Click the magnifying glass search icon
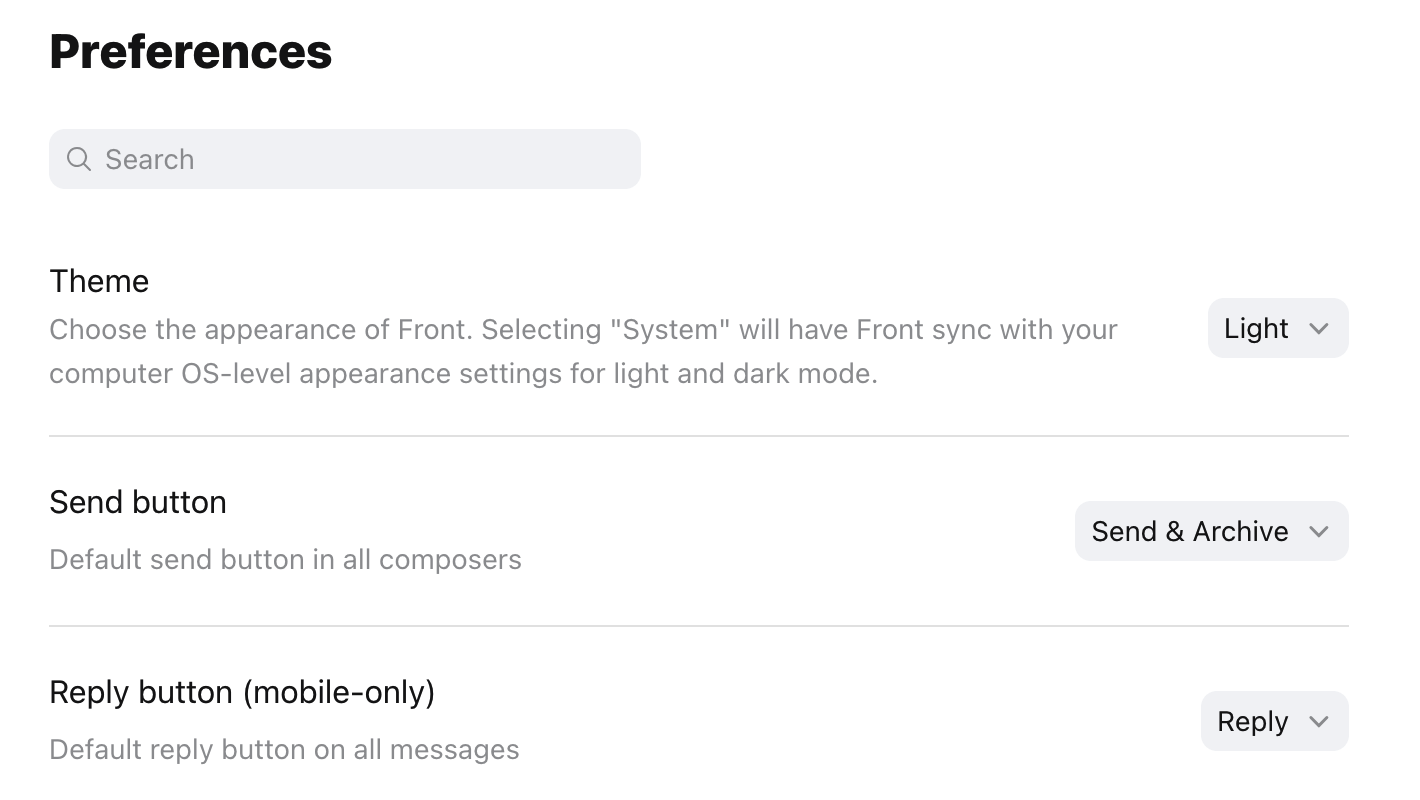This screenshot has width=1420, height=800. [x=78, y=159]
